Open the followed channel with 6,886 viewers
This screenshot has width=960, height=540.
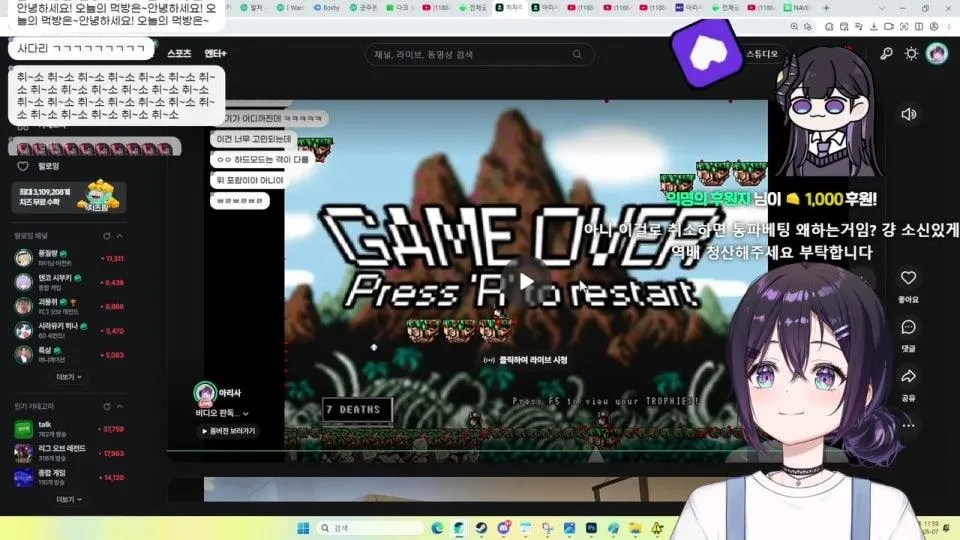(x=69, y=306)
